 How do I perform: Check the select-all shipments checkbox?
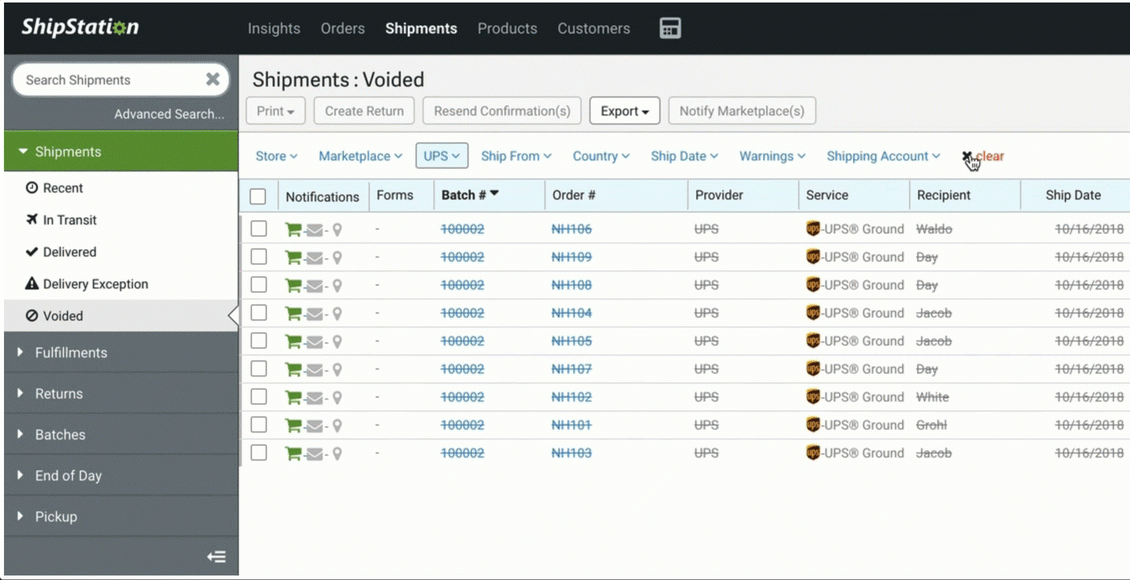coord(258,196)
